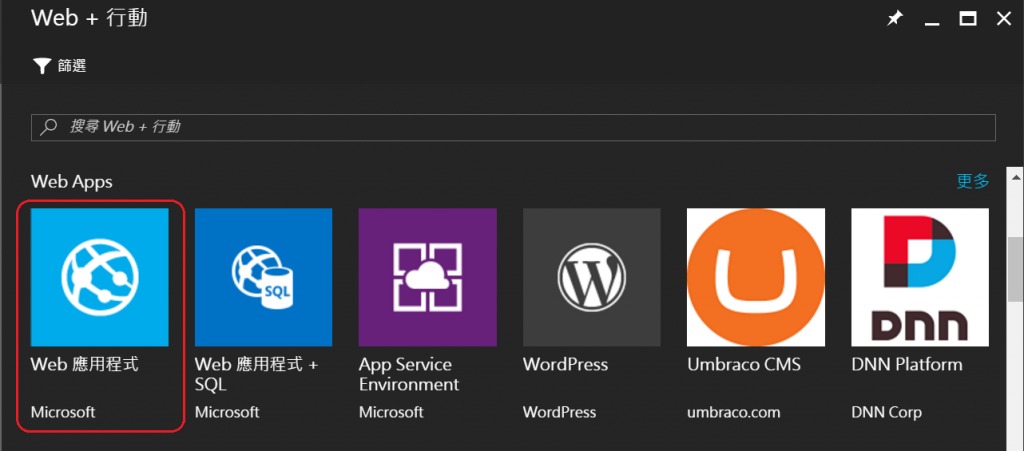Click the search magnifier icon
1024x451 pixels.
pos(49,127)
